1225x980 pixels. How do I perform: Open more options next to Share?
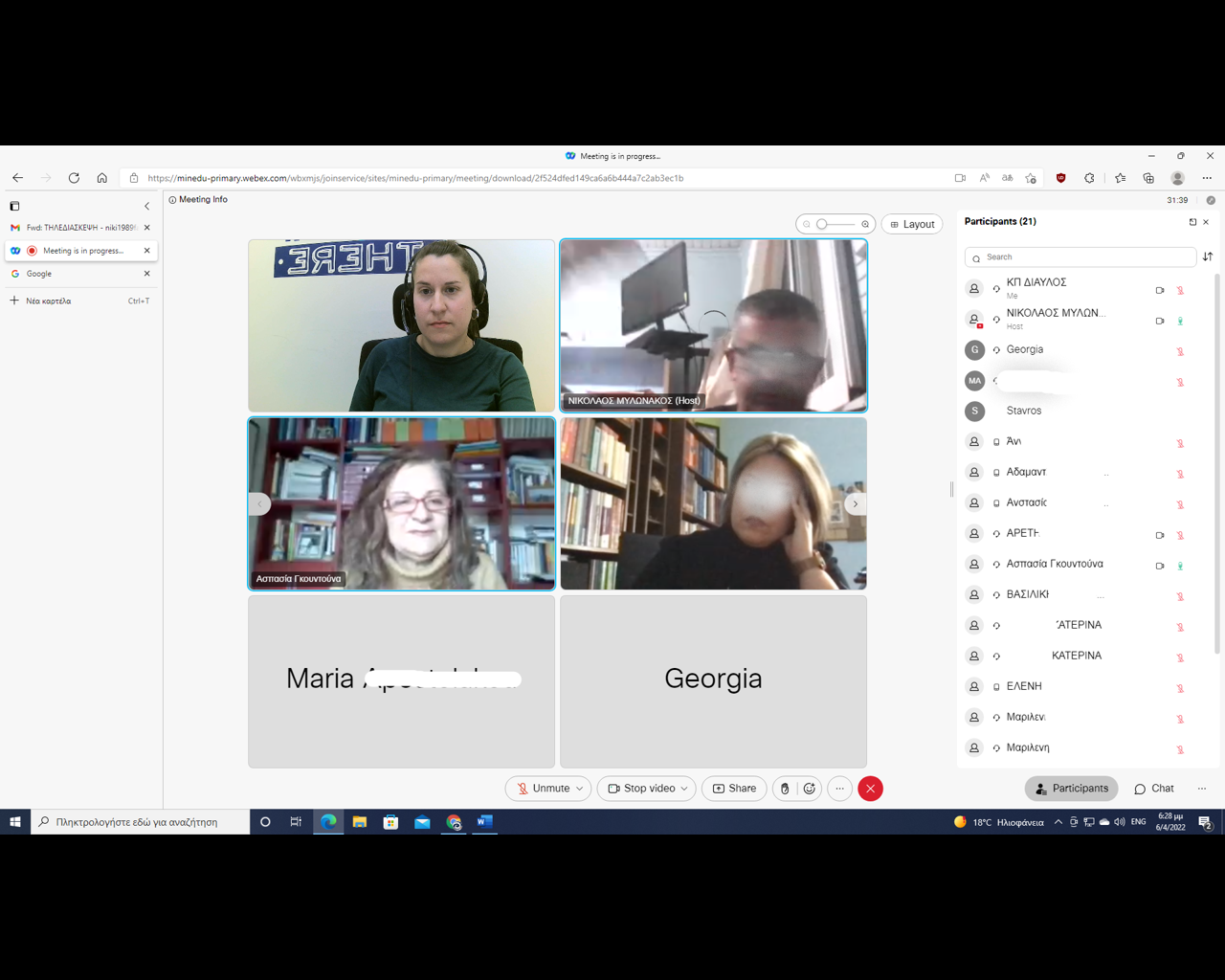(839, 789)
